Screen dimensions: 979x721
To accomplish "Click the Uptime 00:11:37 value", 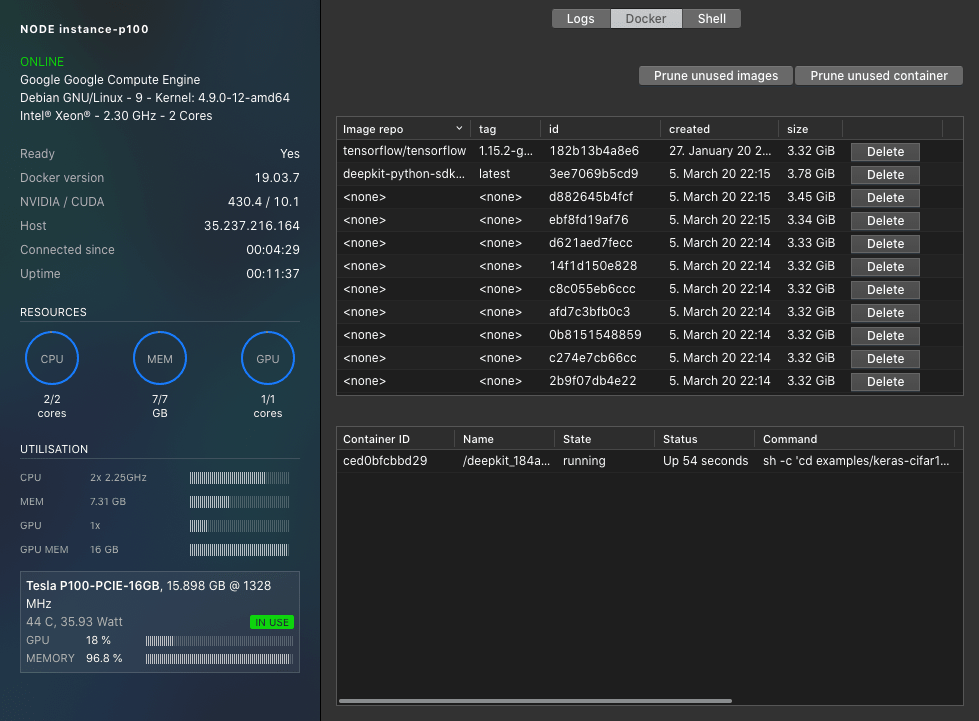I will click(x=273, y=273).
